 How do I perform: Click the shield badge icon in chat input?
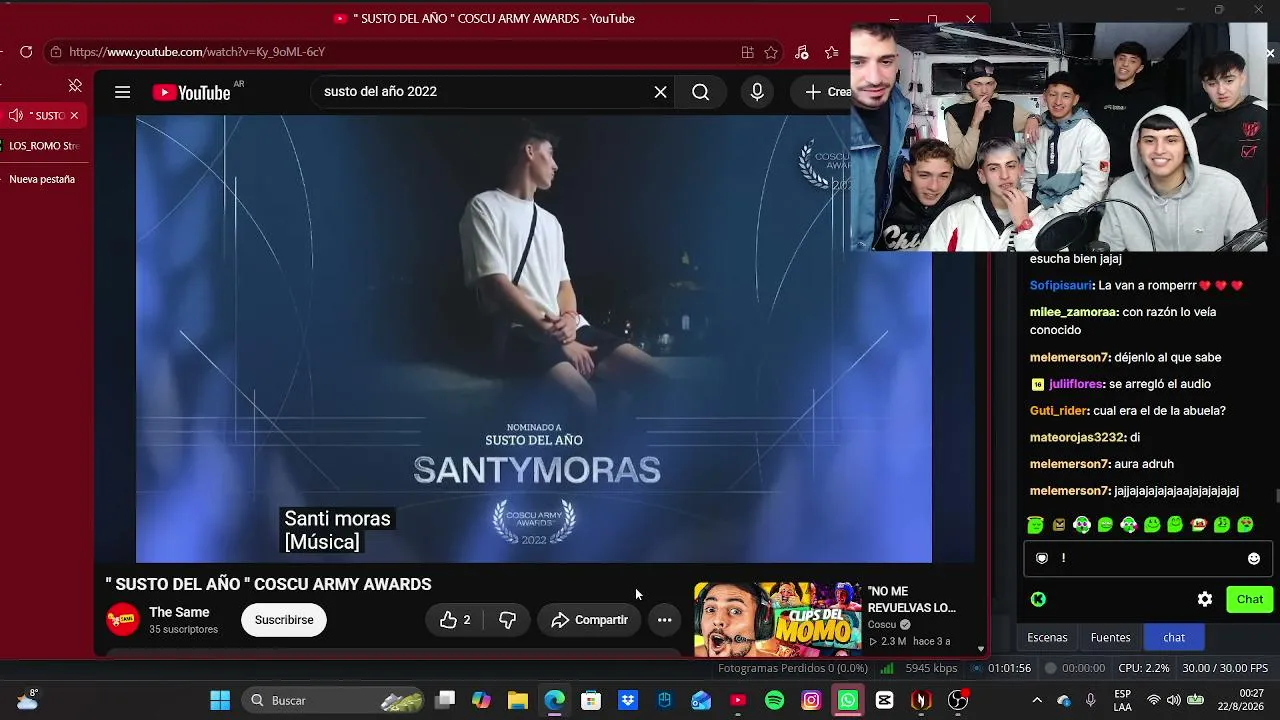(x=1042, y=558)
